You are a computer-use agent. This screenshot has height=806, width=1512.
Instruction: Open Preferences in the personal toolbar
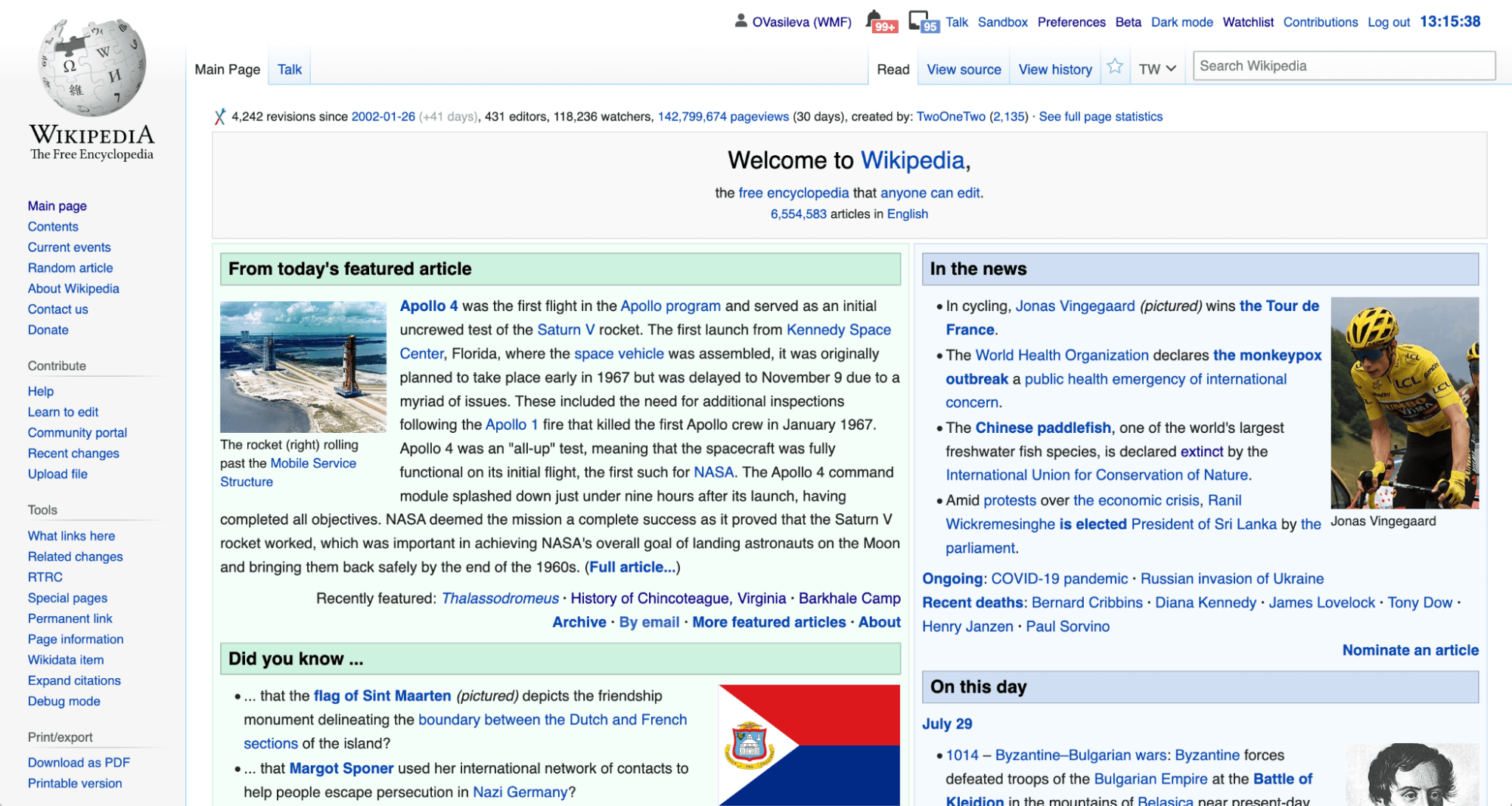pos(1071,22)
